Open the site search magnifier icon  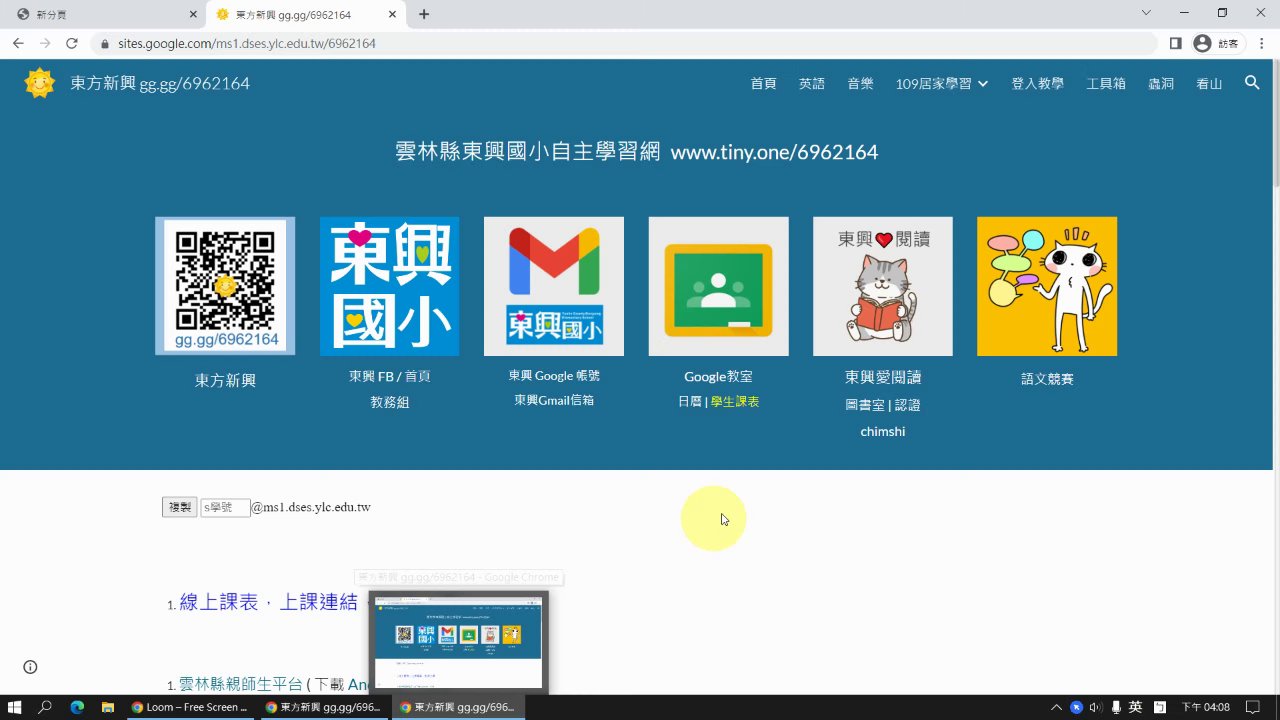1252,83
